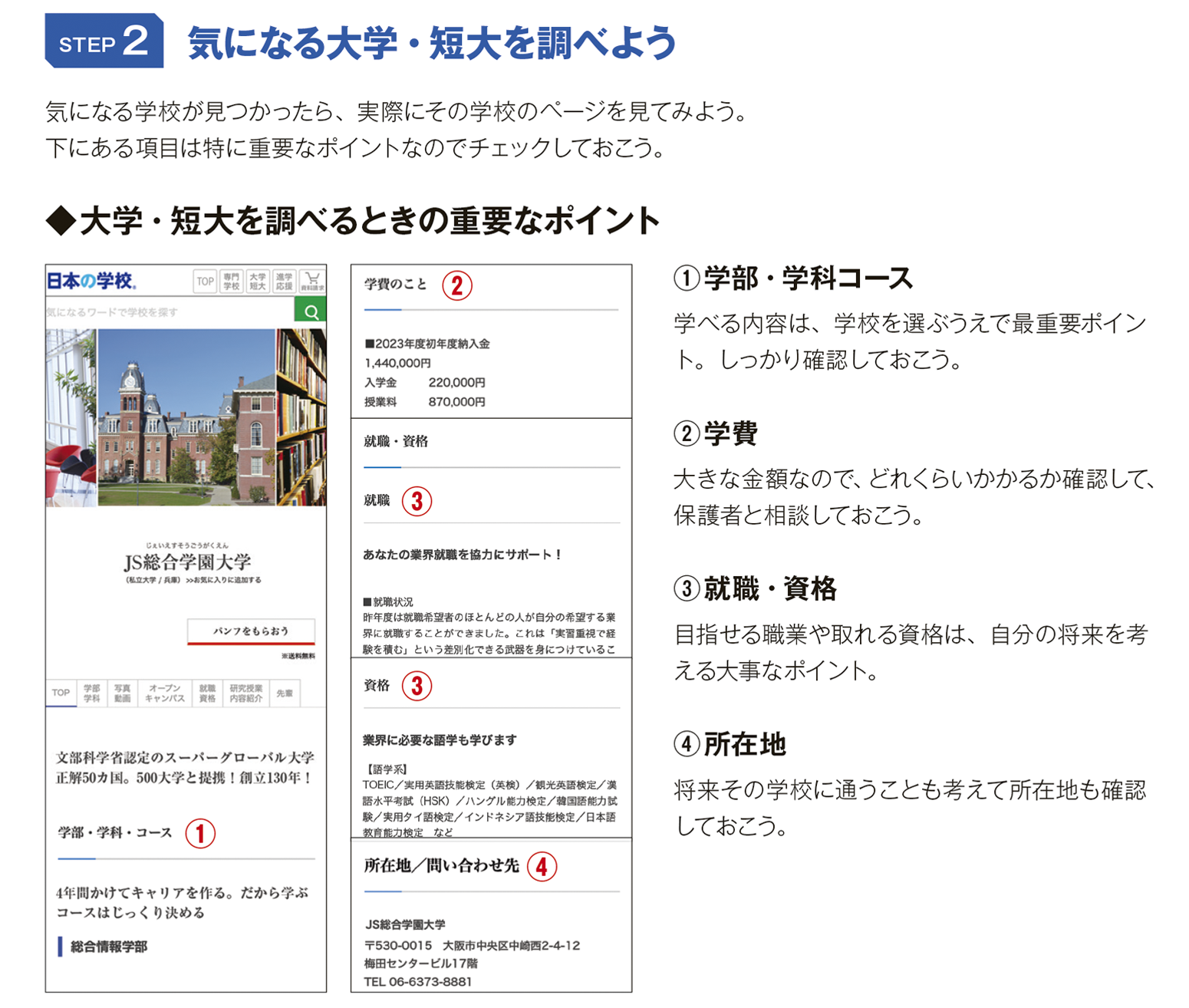This screenshot has width=1189, height=1008.
Task: Select the ③ marker next to 就職
Action: (417, 499)
